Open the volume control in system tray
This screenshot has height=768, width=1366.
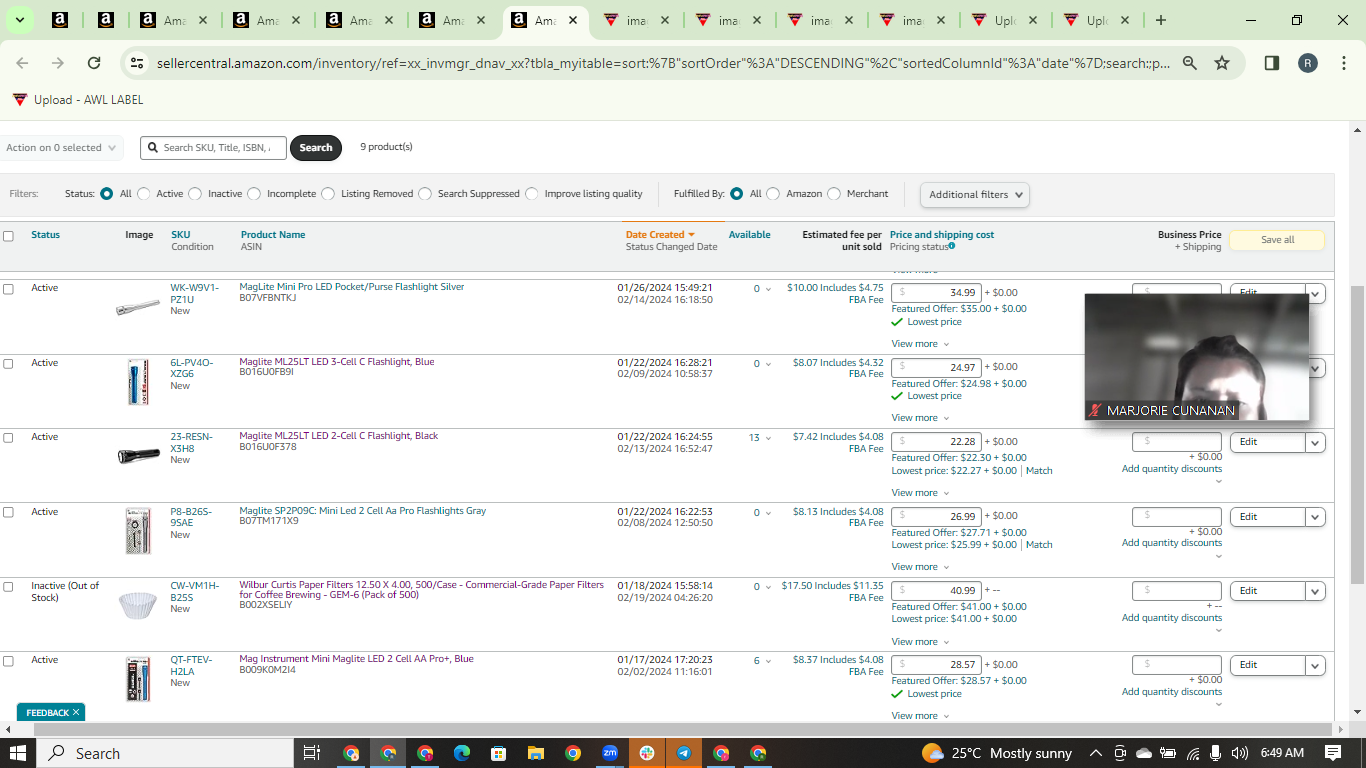1240,753
